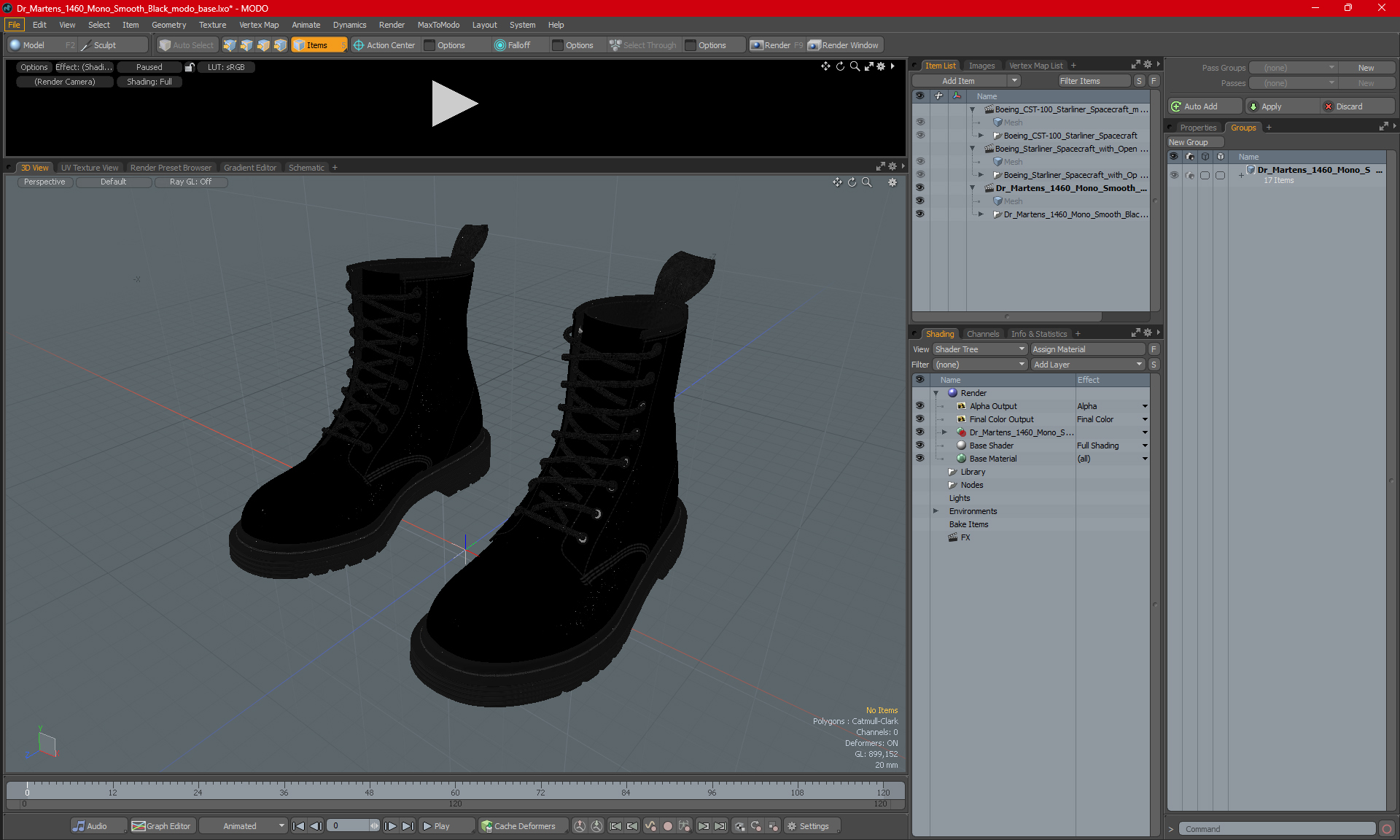Collapse Boeing_Starliner_Spacecraft_with_Open scene

pyautogui.click(x=972, y=149)
